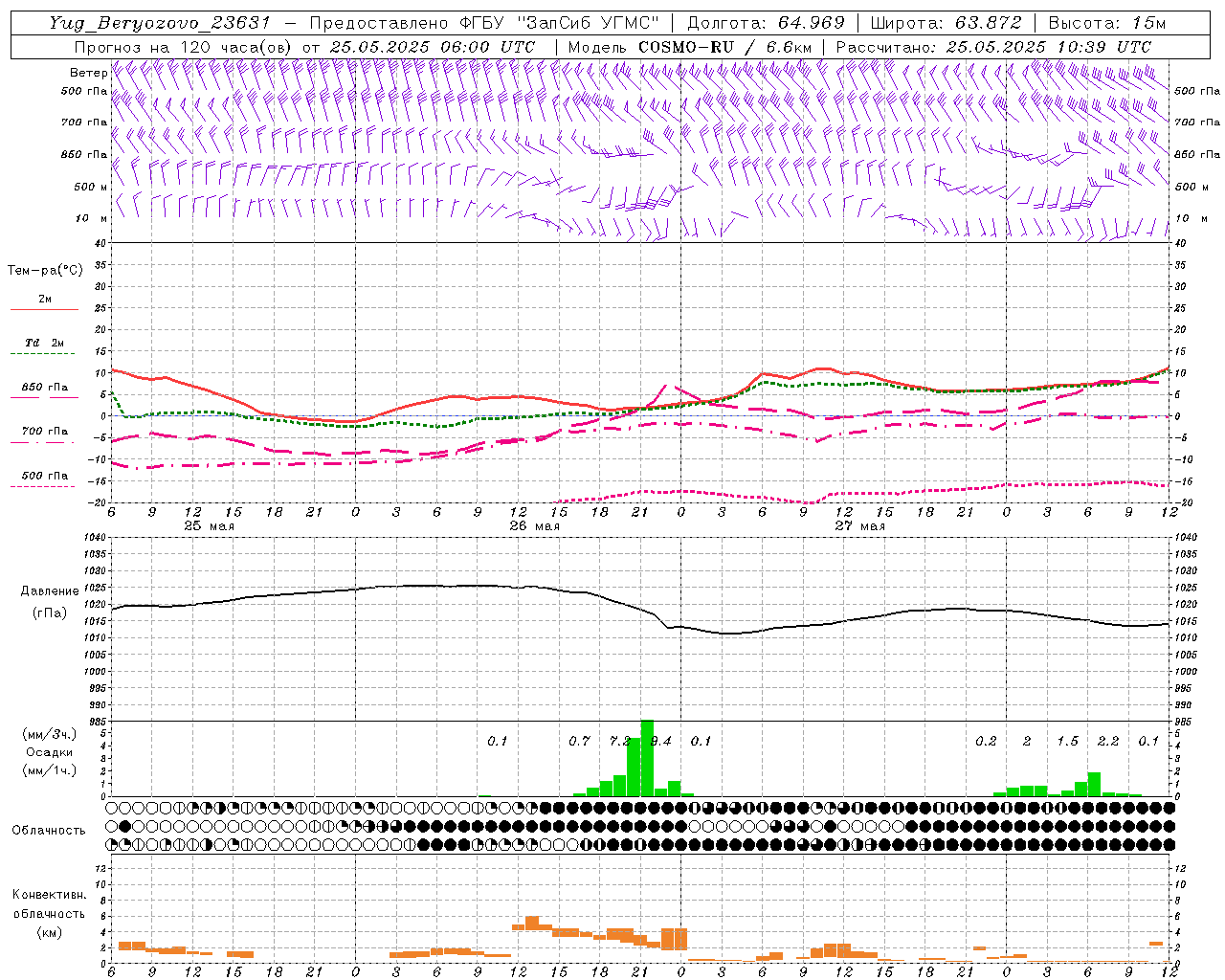Click the 0.2 precipitation total value
This screenshot has height=980, width=1225.
[986, 742]
